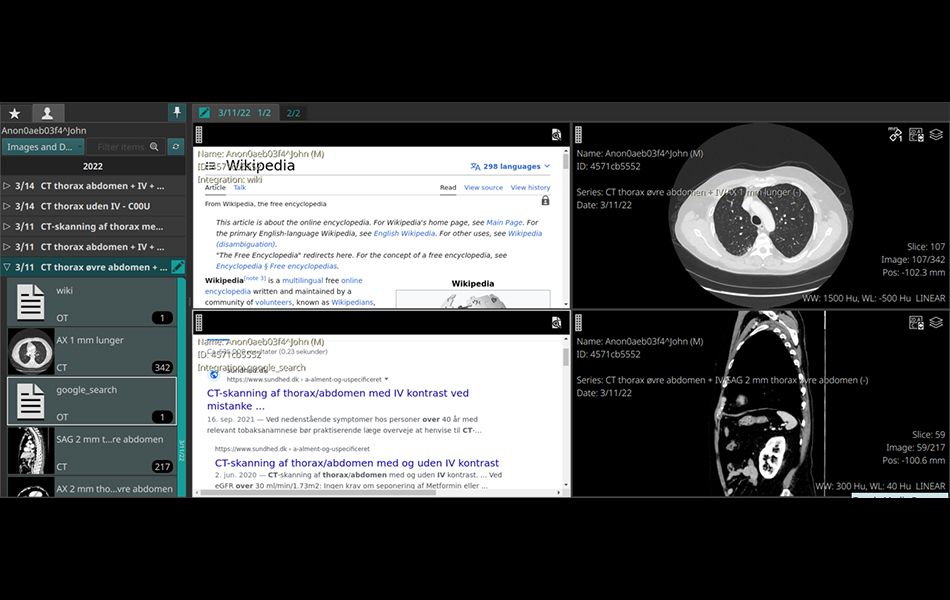Click the 'WW: 300 Hu, WL: 40 Hu' text

pyautogui.click(x=863, y=486)
